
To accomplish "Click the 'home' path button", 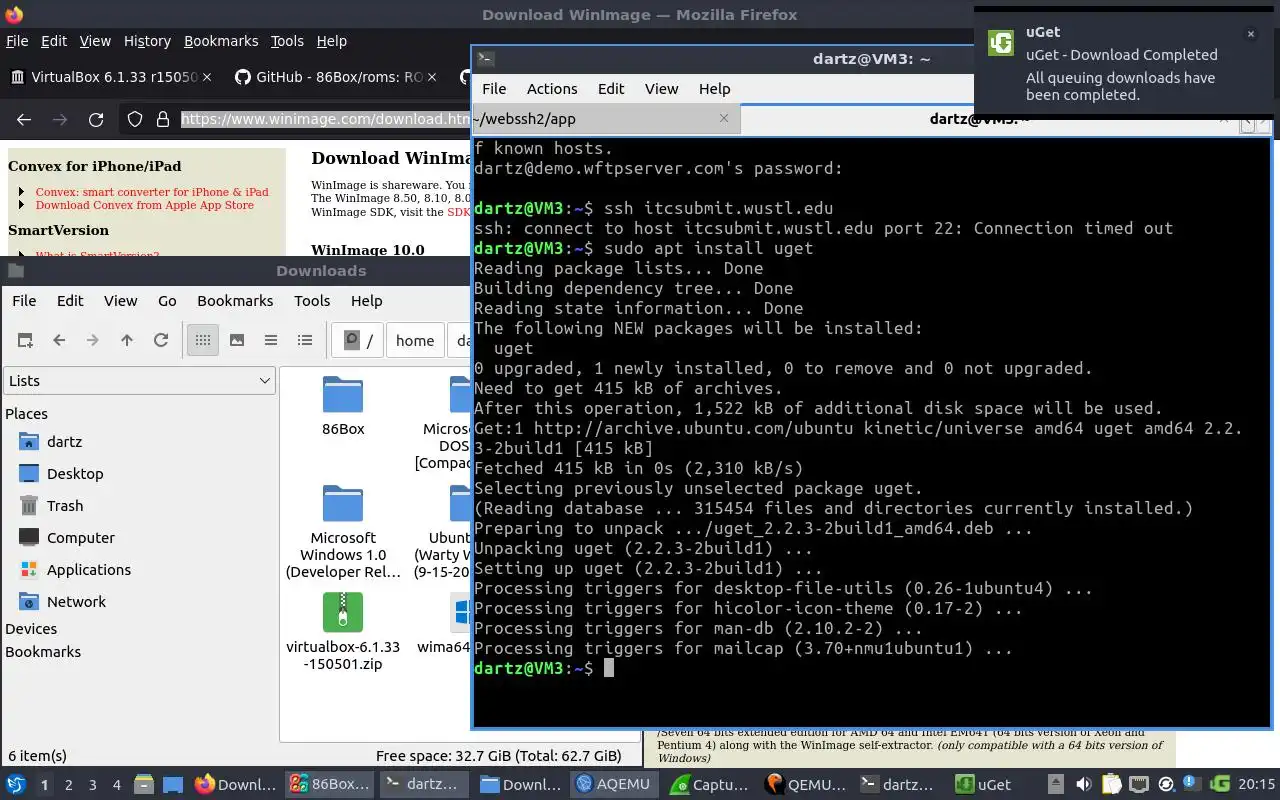I will click(415, 340).
